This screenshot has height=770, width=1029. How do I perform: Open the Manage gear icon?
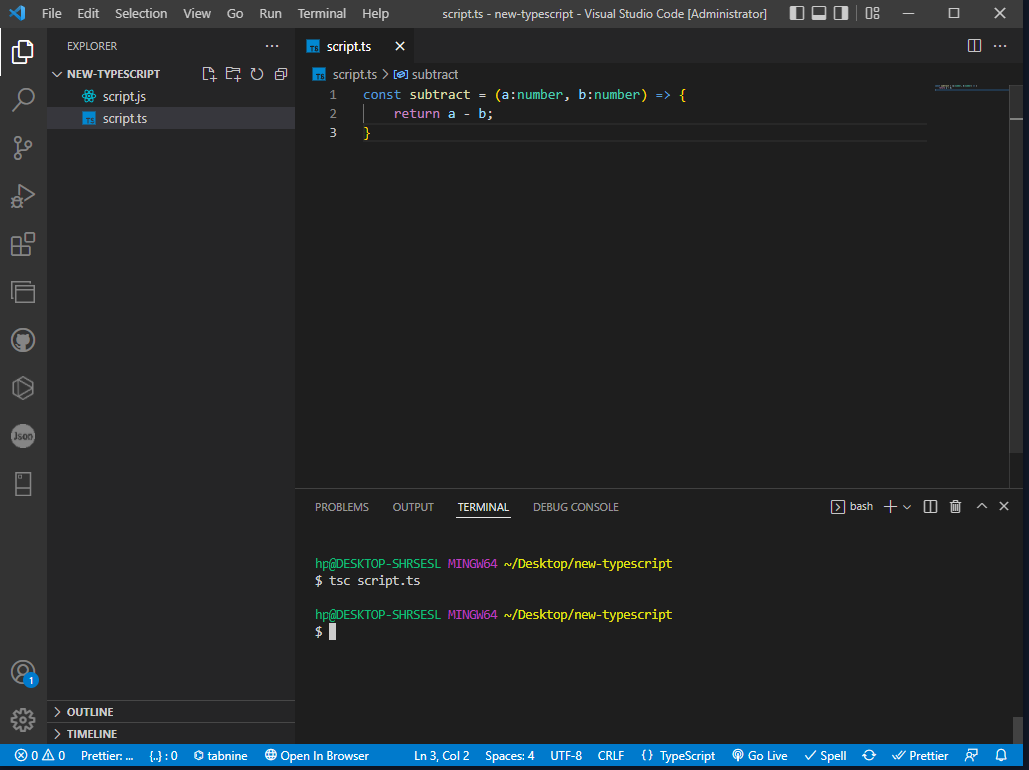(23, 719)
